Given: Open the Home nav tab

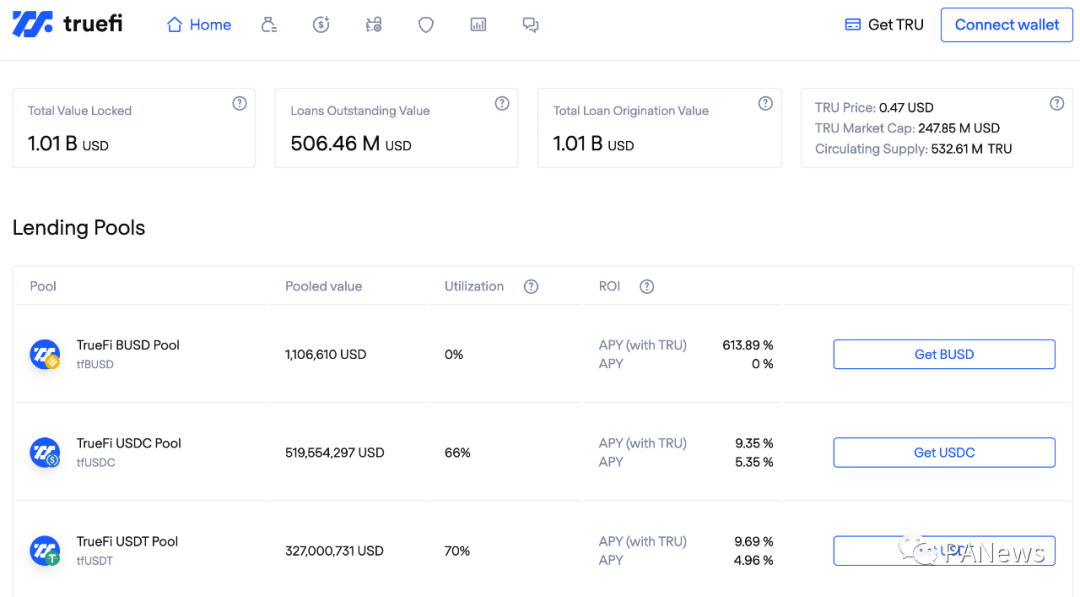Looking at the screenshot, I should (199, 25).
